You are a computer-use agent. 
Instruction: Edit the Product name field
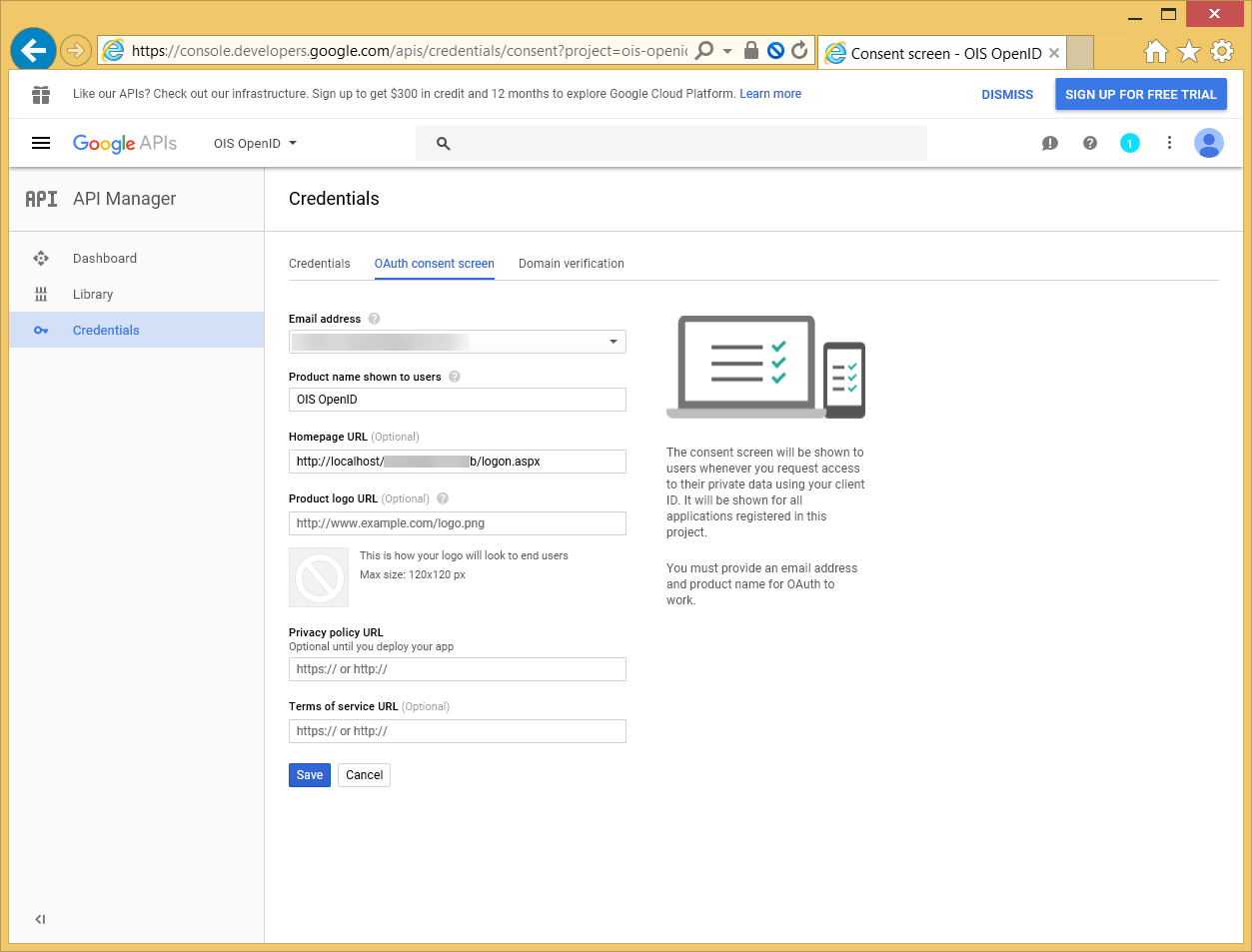[x=458, y=400]
